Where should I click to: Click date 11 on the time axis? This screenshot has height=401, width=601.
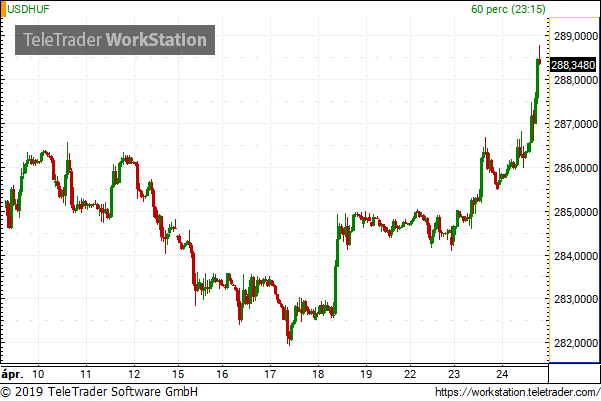pyautogui.click(x=86, y=374)
